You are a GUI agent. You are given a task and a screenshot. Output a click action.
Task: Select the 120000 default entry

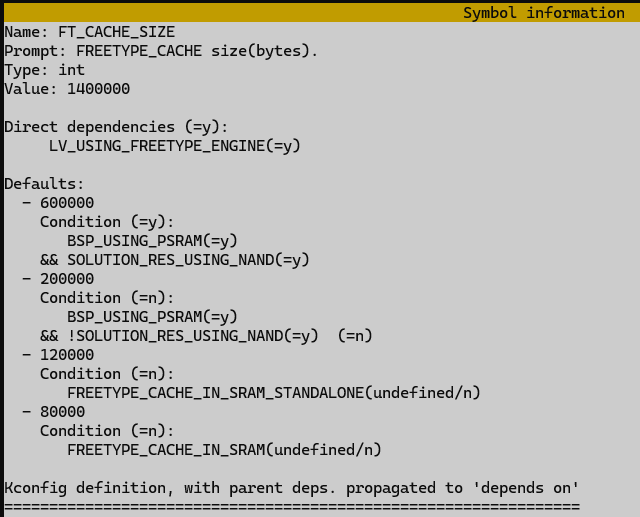coord(66,355)
